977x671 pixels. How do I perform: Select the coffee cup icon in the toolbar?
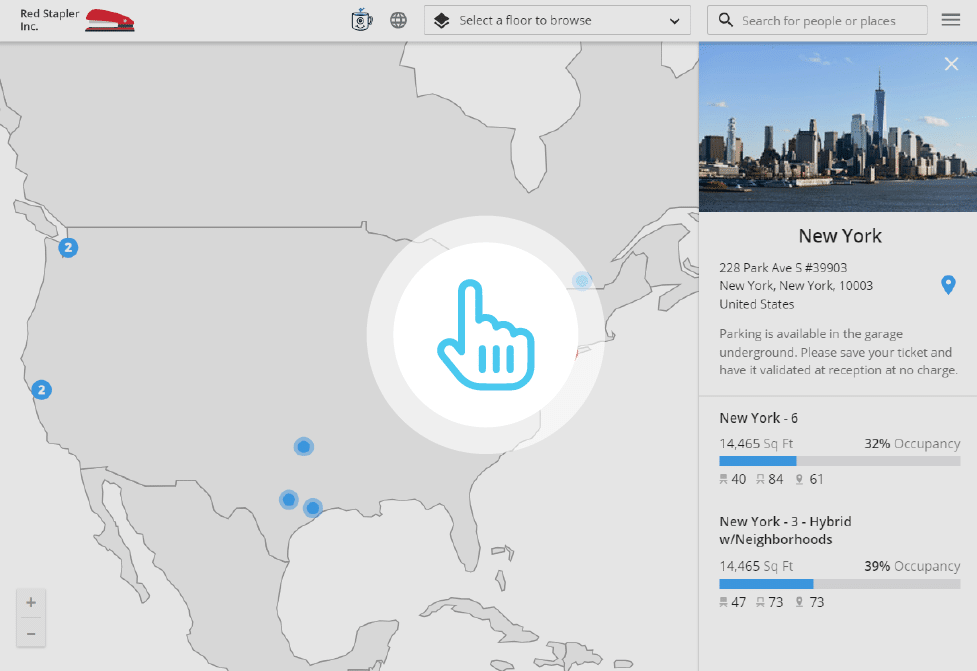(360, 20)
